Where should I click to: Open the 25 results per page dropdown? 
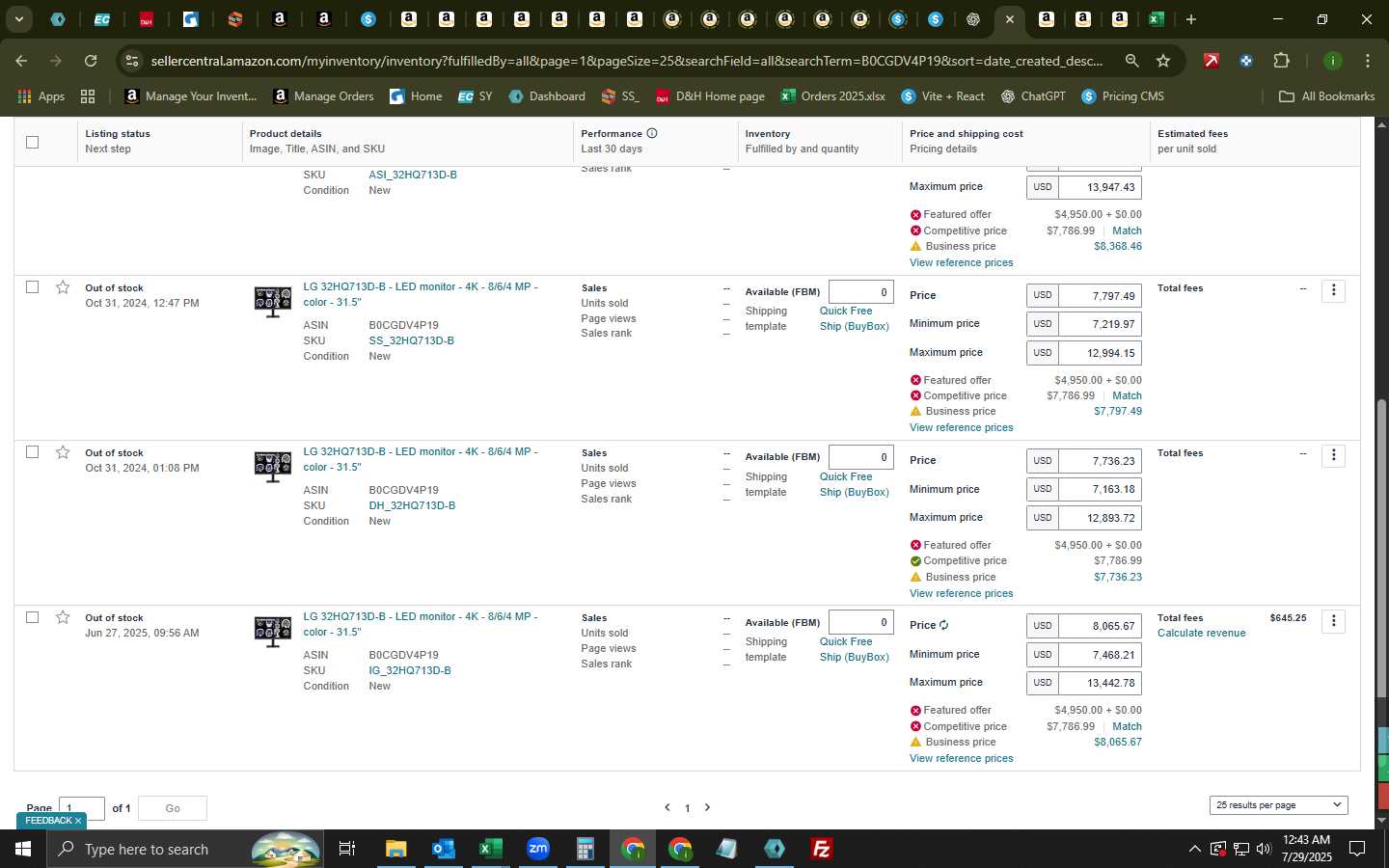(1278, 804)
